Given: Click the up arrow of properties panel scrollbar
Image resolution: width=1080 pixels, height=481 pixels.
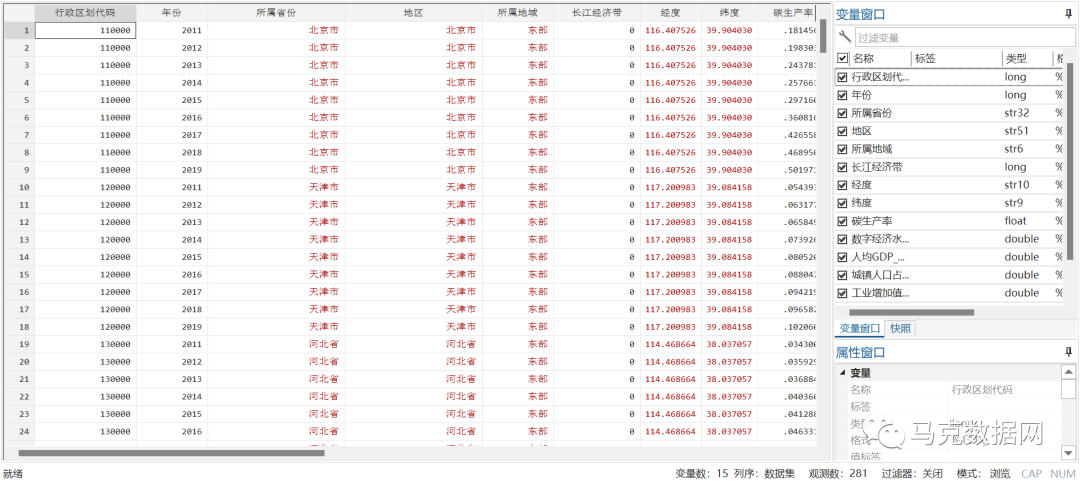Looking at the screenshot, I should click(1068, 371).
